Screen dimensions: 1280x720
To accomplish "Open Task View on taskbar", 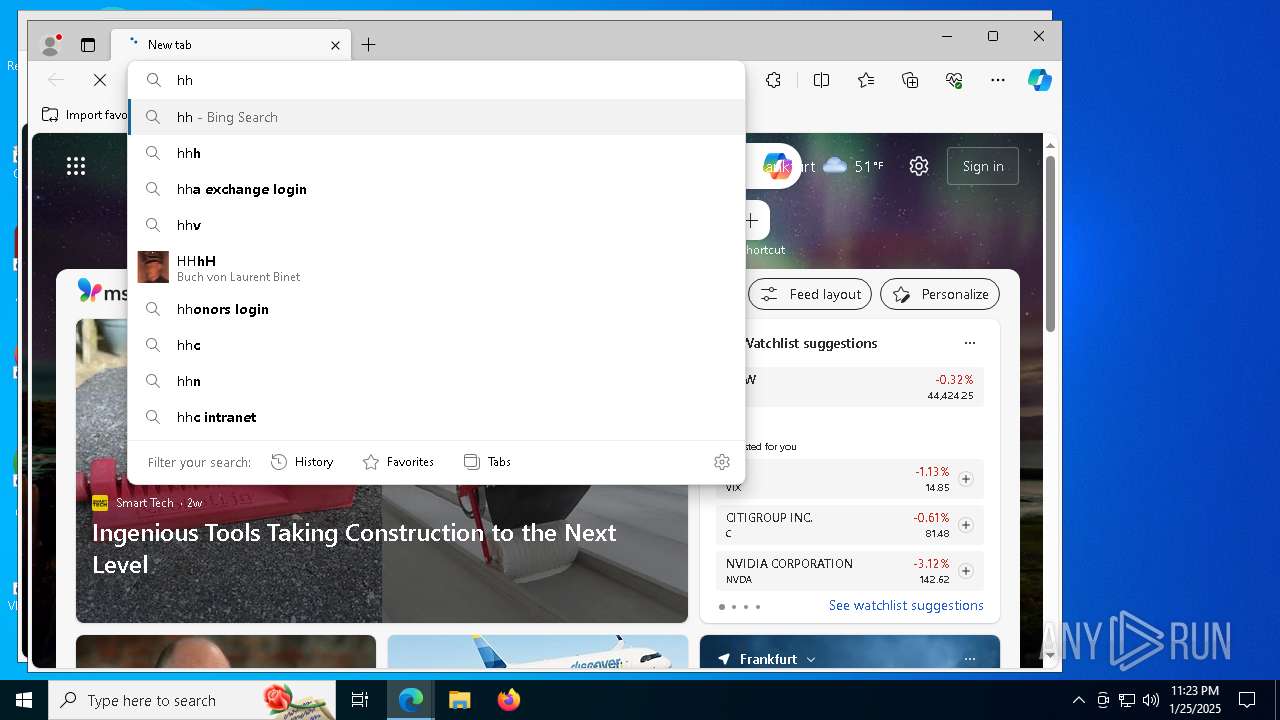I will tap(360, 700).
